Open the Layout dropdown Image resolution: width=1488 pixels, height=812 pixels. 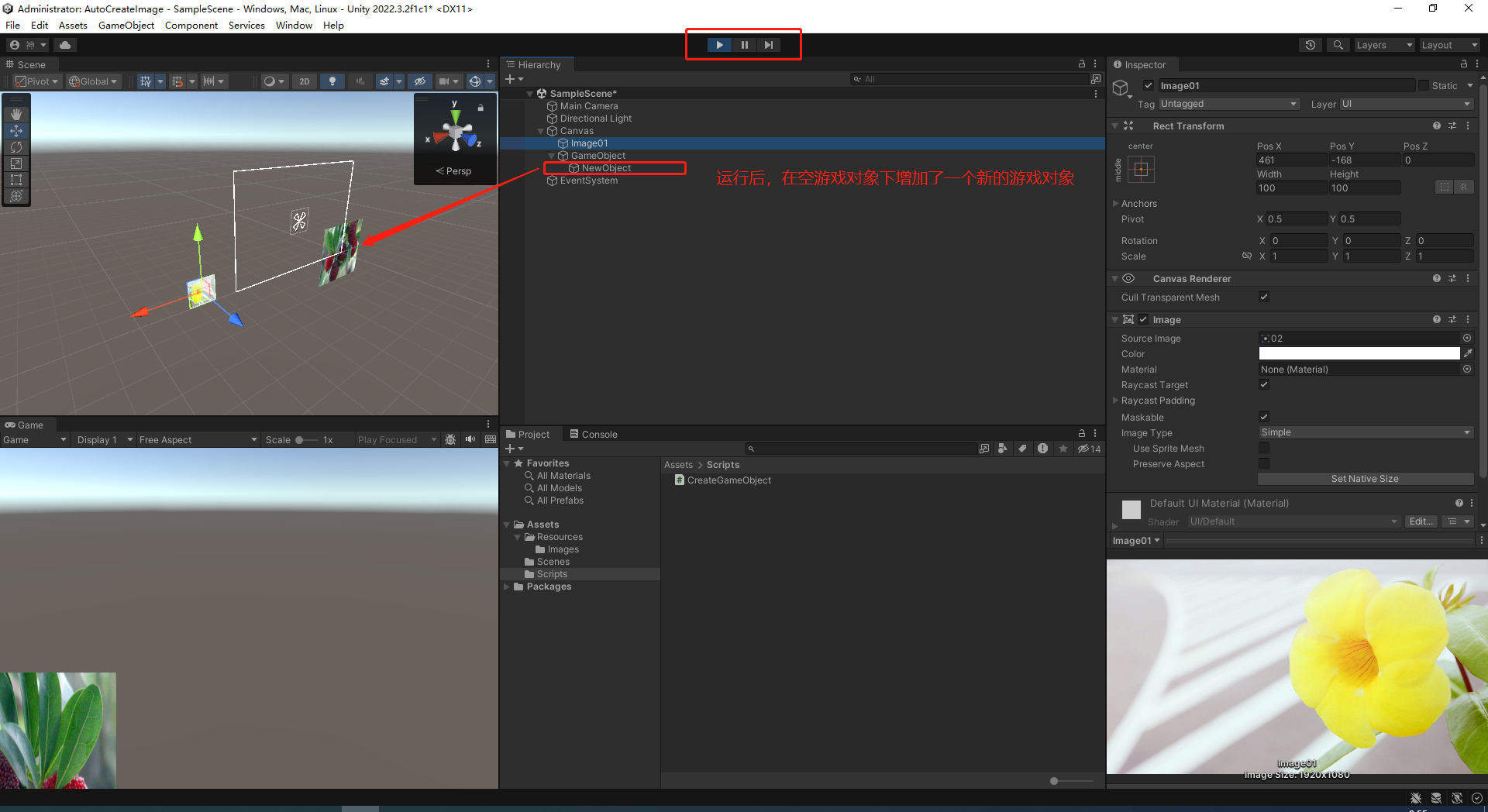coord(1449,45)
